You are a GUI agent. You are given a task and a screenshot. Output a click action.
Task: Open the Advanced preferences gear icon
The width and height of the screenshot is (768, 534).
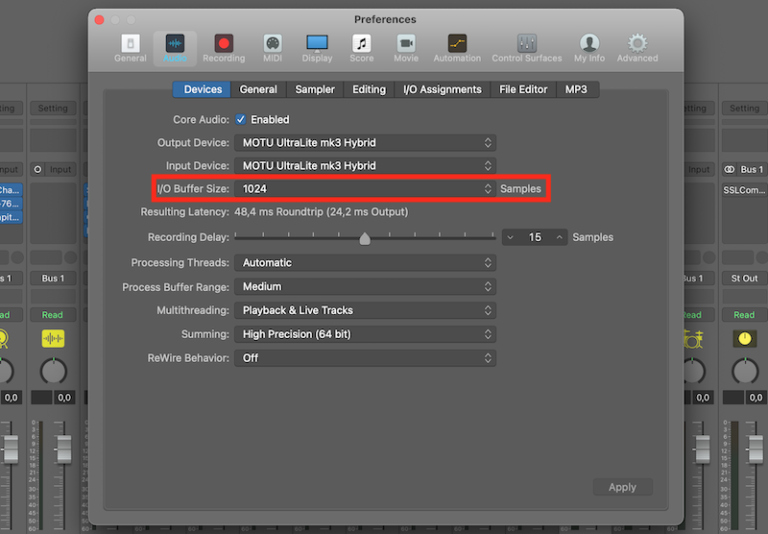point(637,48)
